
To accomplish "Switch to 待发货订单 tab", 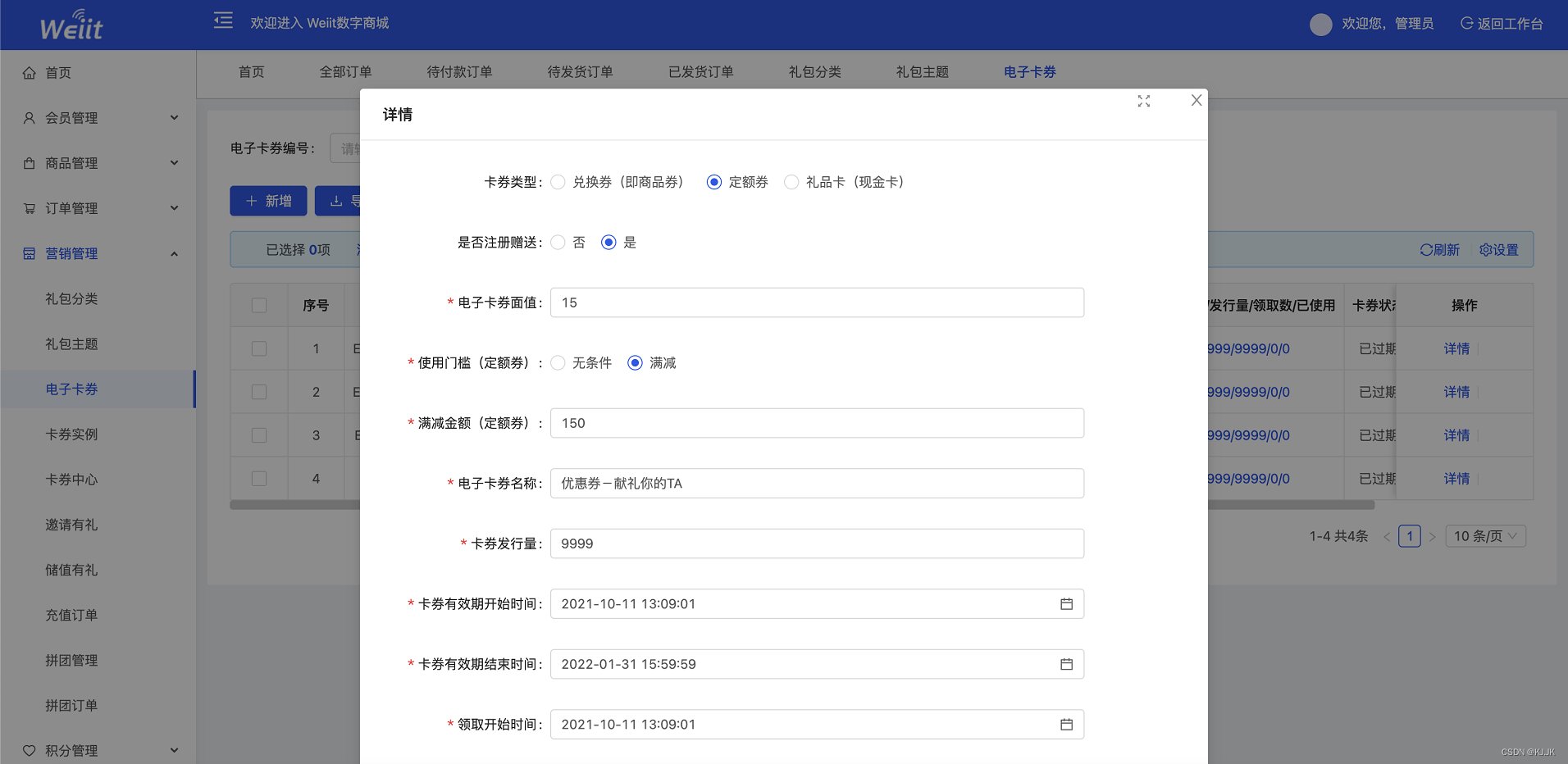I will 580,72.
